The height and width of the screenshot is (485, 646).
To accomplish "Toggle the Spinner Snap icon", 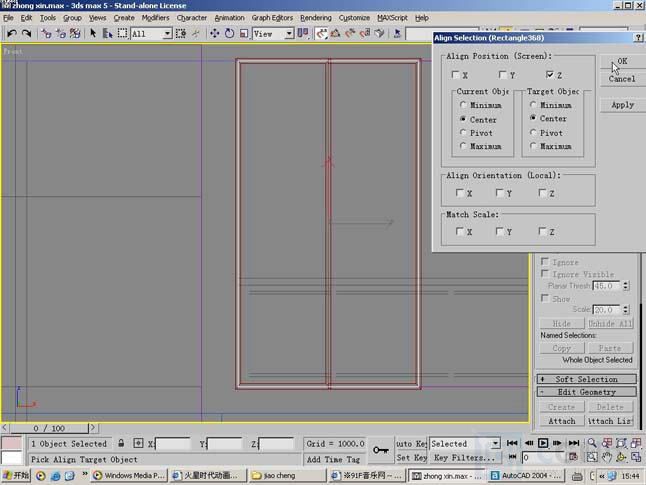I will tap(365, 33).
